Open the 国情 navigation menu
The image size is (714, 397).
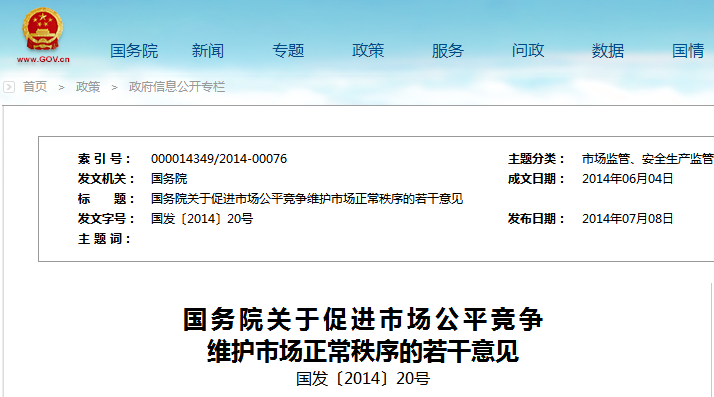(x=688, y=51)
